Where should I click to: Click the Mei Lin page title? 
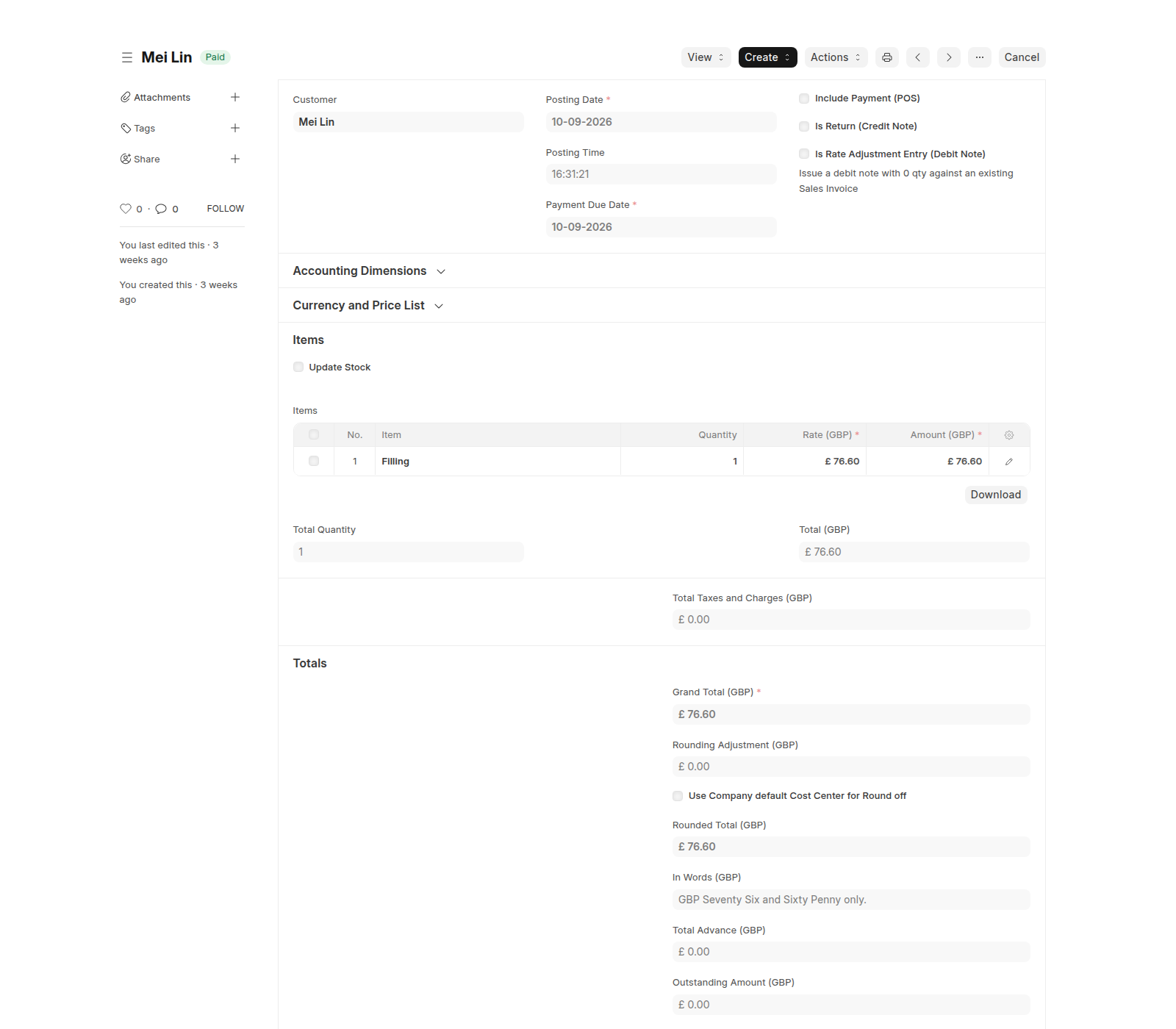pos(167,57)
